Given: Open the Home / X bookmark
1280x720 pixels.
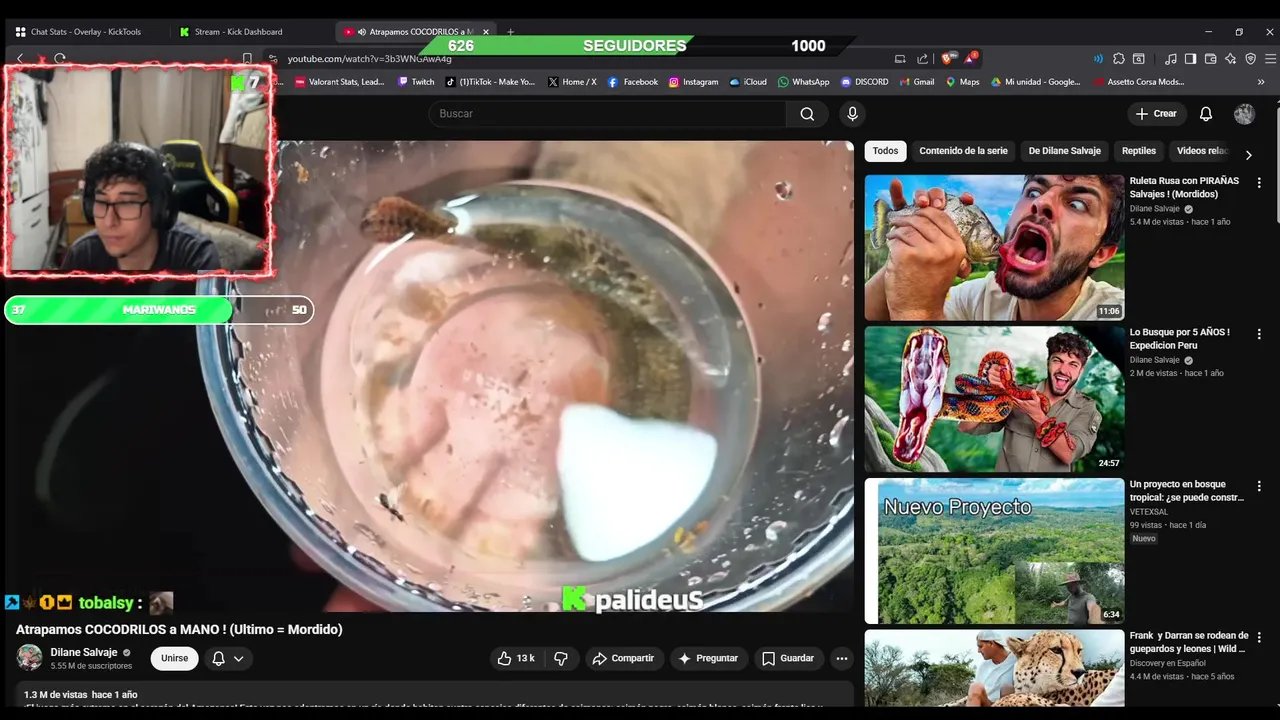Looking at the screenshot, I should 572,82.
